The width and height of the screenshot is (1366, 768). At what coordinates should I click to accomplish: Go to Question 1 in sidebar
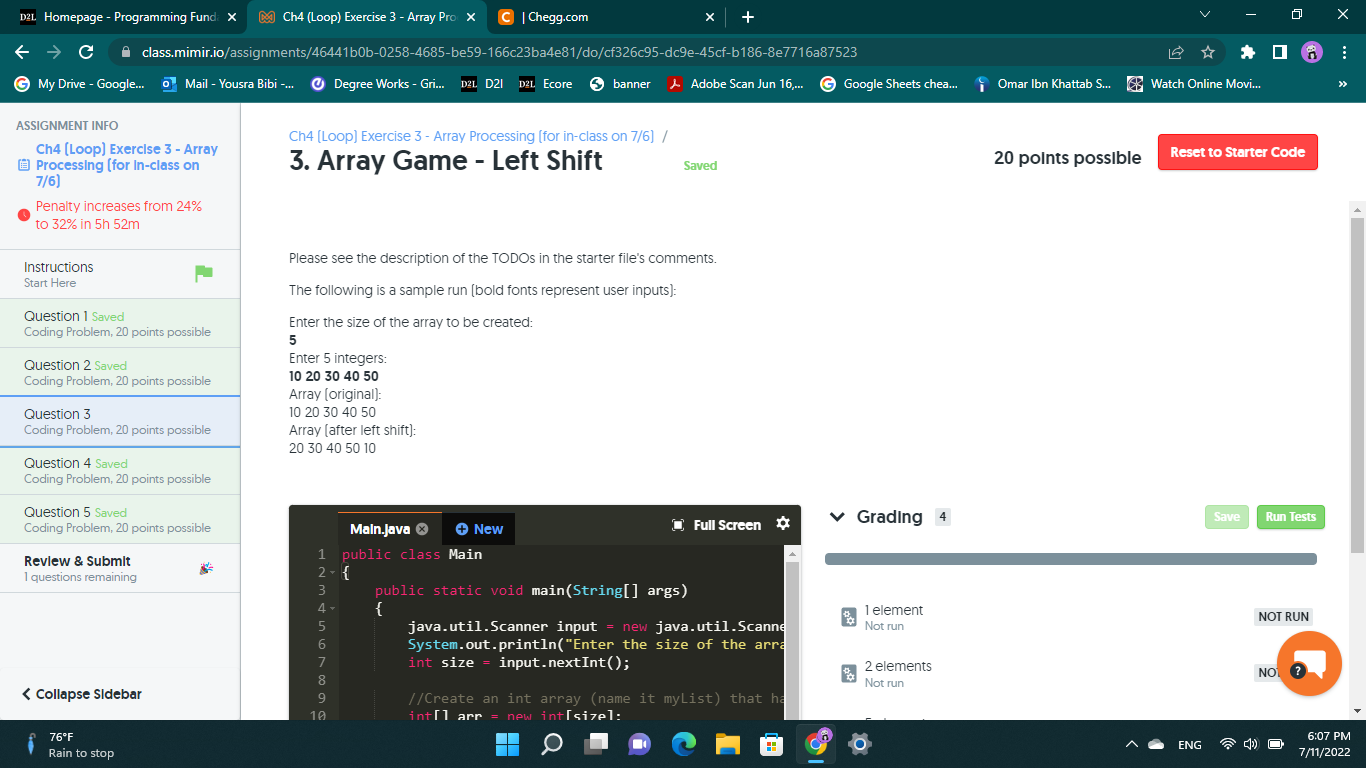coord(120,323)
